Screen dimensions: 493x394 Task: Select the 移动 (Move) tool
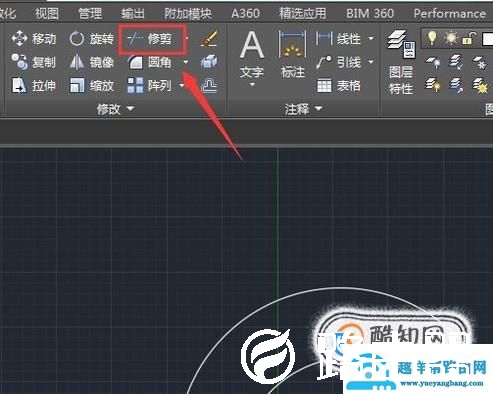pyautogui.click(x=33, y=39)
